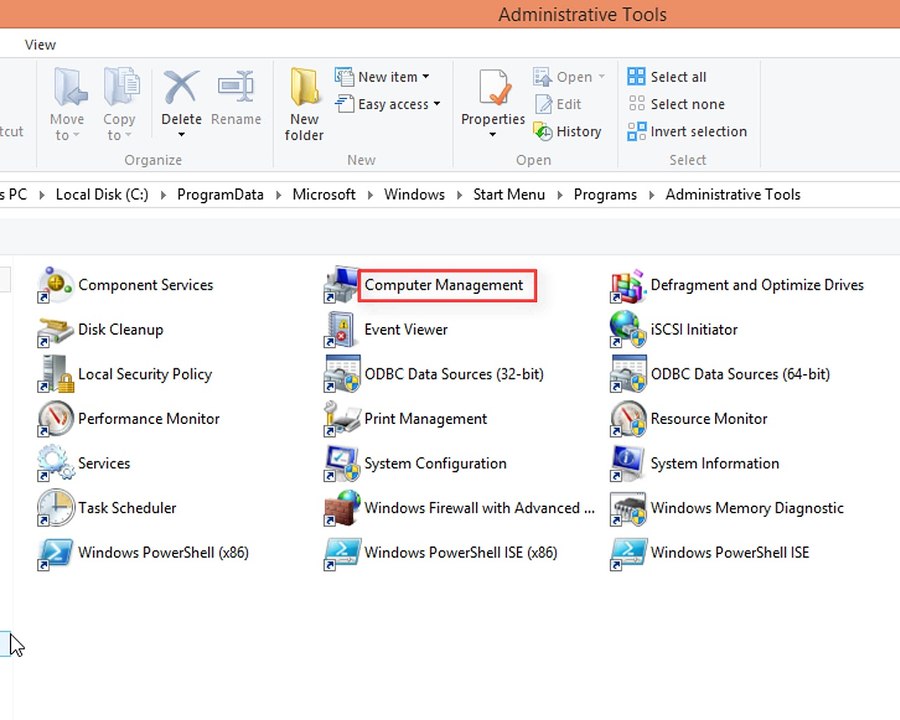
Task: Select the Windows PowerShell ISE icon
Action: (x=627, y=553)
